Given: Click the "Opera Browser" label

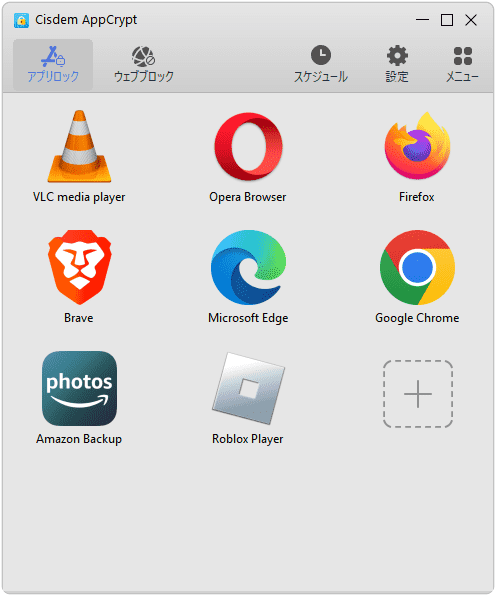Looking at the screenshot, I should tap(248, 197).
